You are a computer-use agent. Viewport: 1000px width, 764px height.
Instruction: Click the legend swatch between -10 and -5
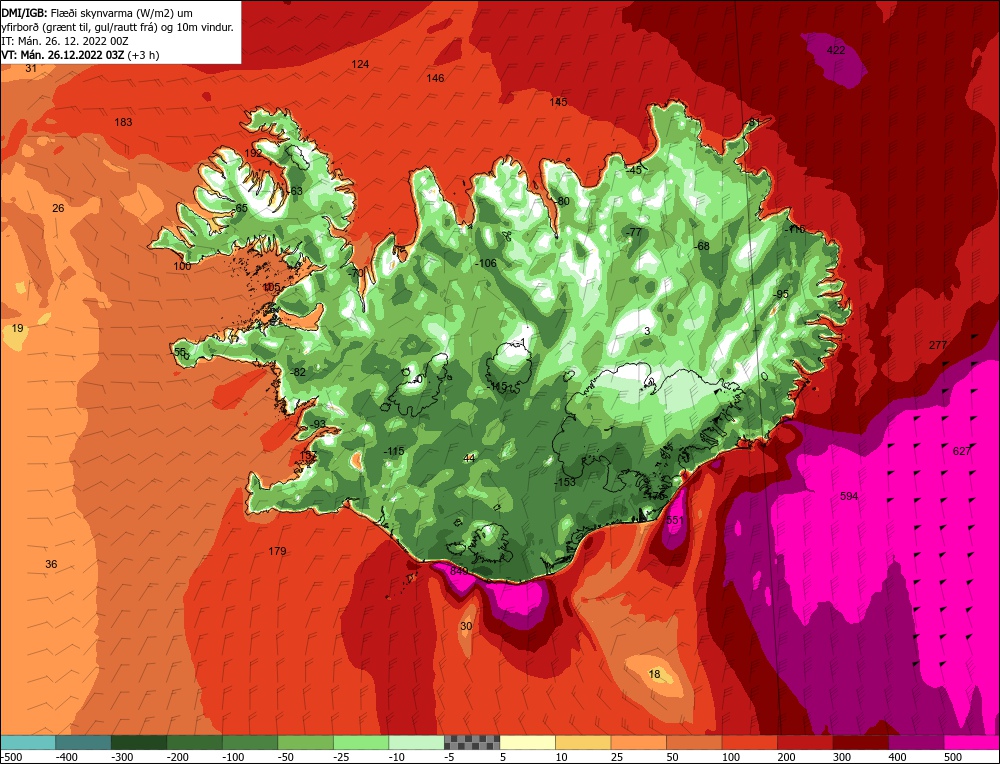[416, 742]
